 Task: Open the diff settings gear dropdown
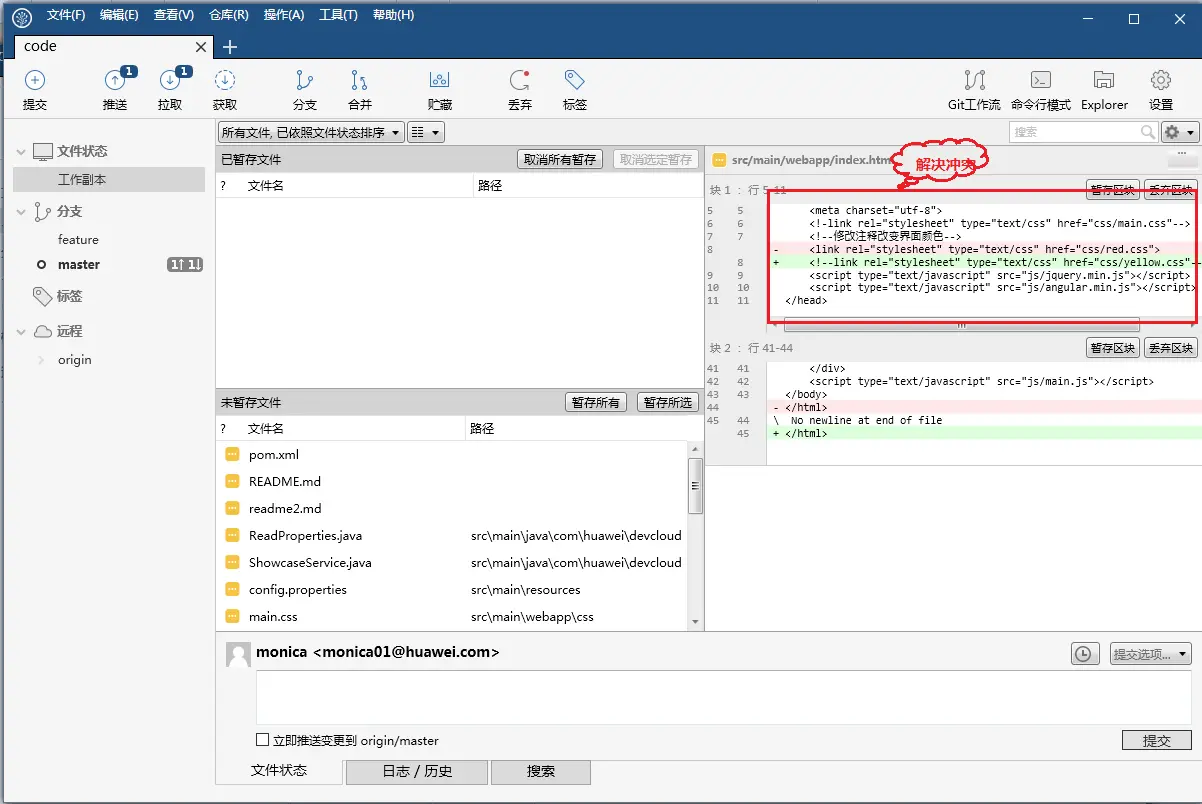point(1179,132)
